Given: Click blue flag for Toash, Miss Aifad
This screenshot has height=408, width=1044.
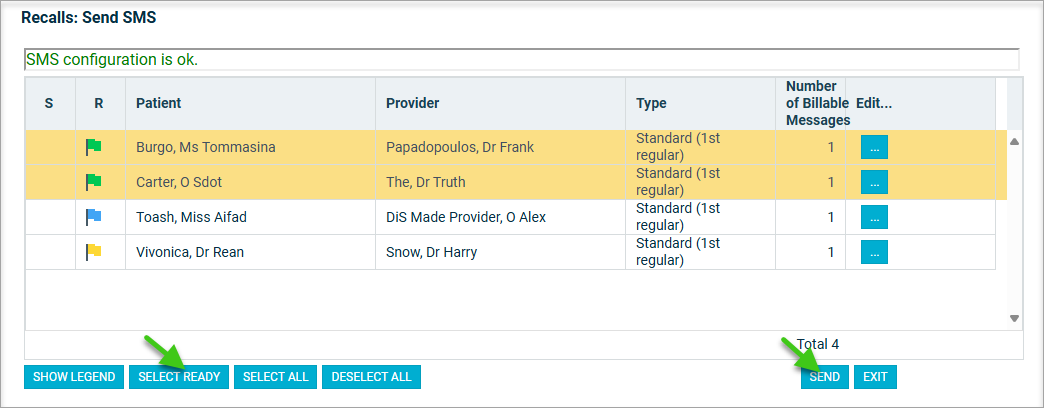Looking at the screenshot, I should 93,217.
